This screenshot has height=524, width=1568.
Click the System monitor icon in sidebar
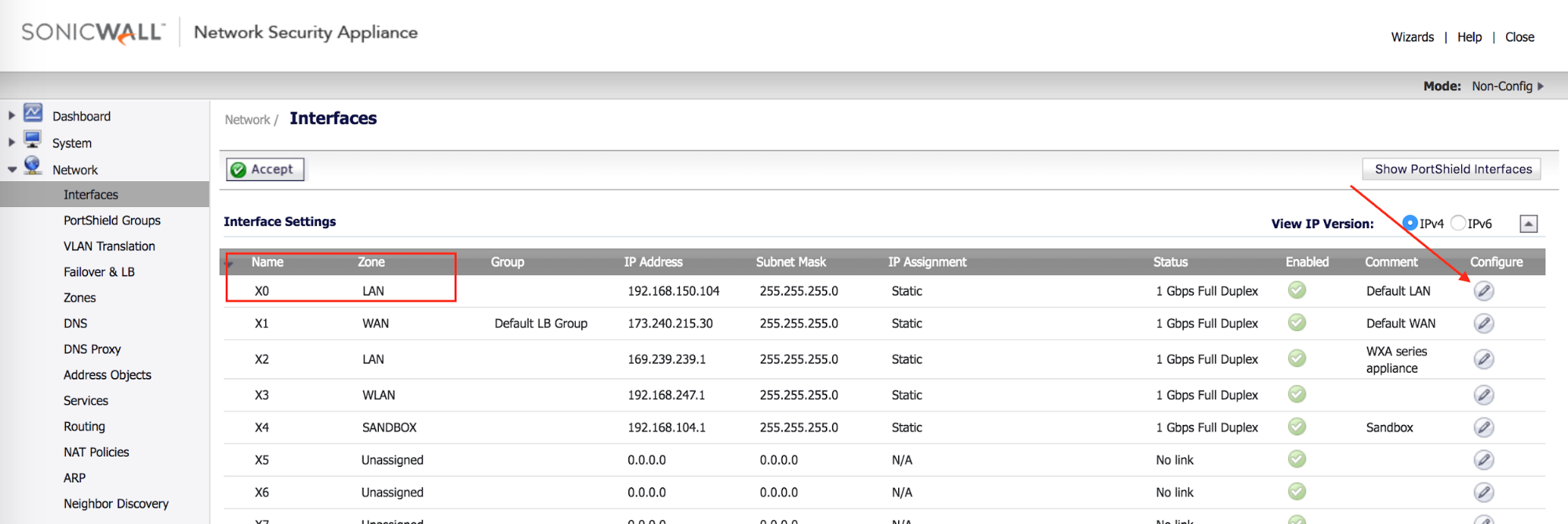33,140
